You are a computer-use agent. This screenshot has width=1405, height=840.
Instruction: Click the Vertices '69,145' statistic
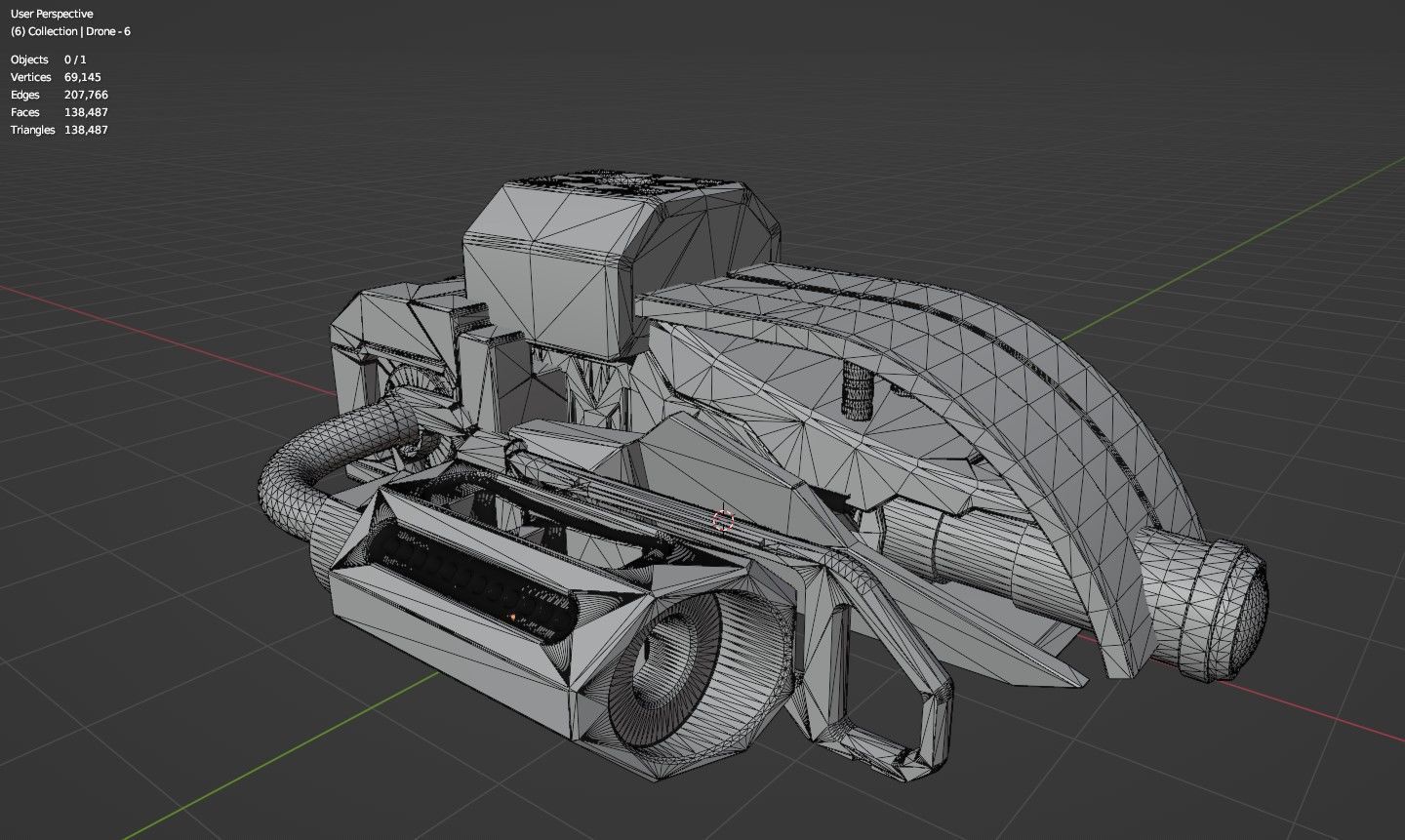(x=83, y=77)
